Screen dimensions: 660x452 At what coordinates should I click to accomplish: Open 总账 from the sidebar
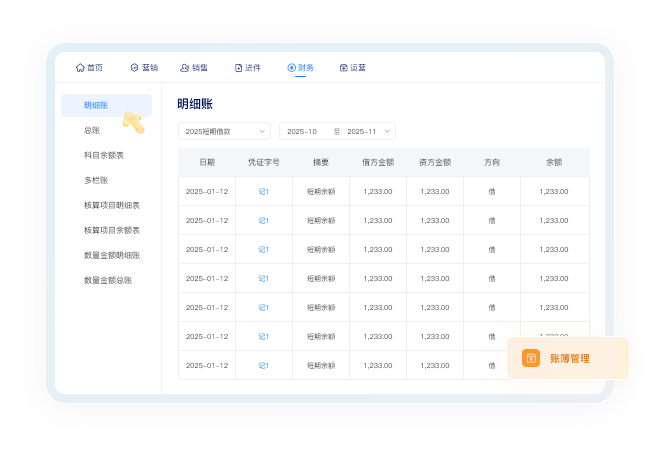tap(92, 130)
